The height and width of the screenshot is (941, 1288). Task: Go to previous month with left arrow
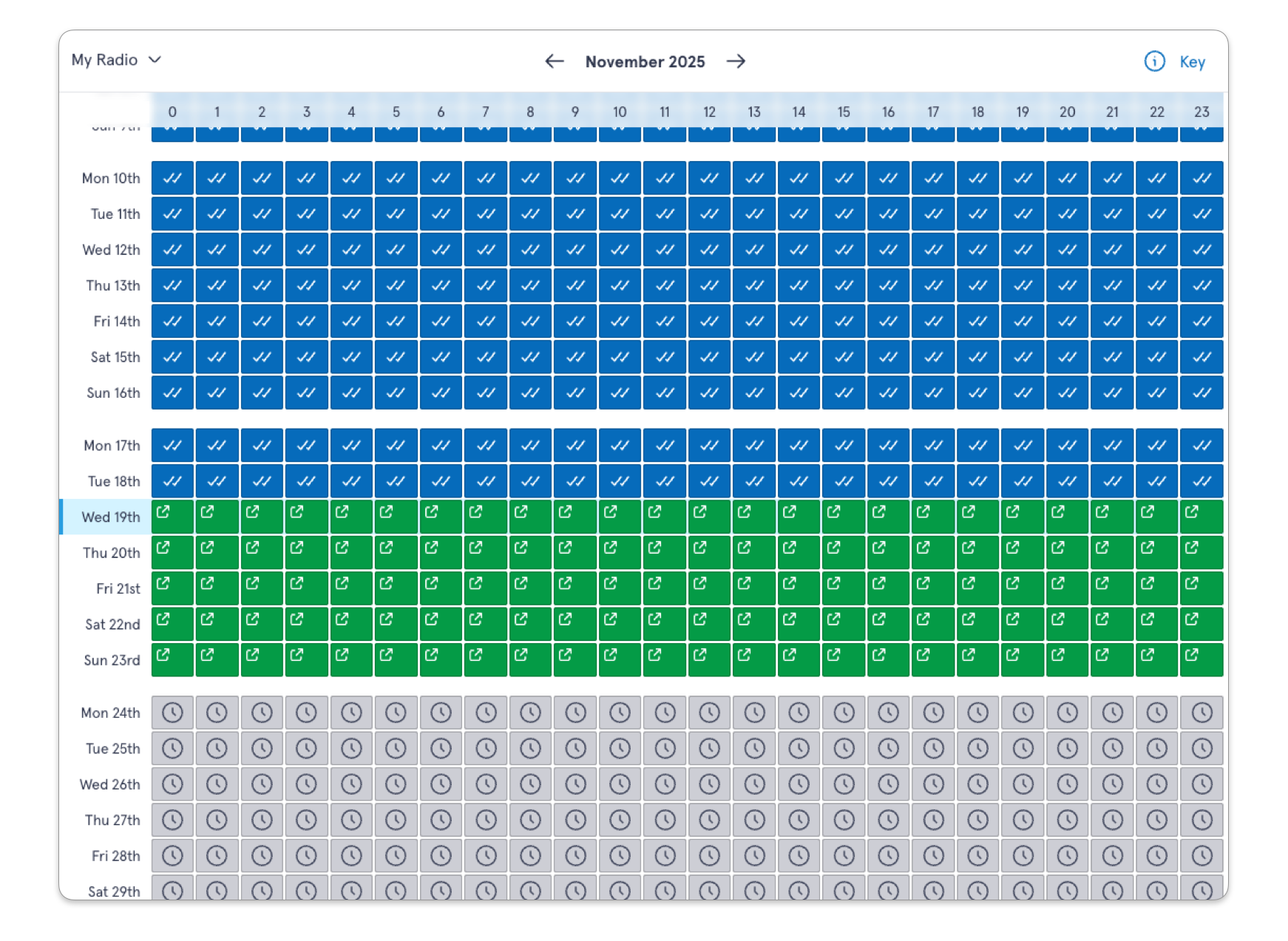pos(554,61)
